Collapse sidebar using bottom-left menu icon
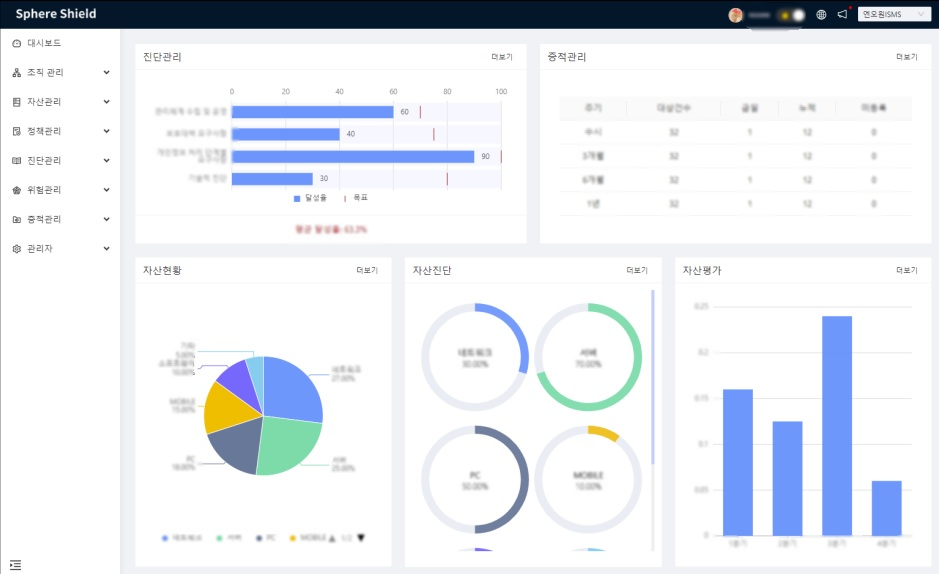This screenshot has height=574, width=939. click(x=15, y=565)
